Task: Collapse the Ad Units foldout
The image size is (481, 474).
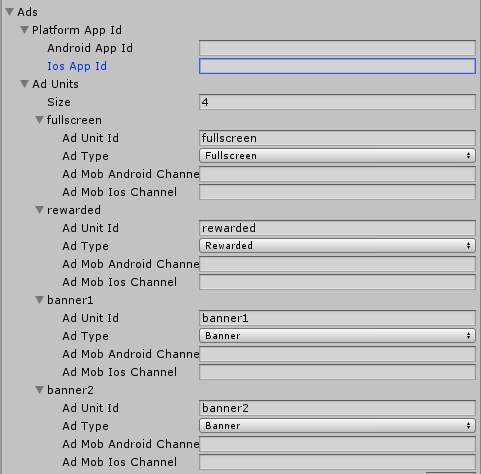Action: pyautogui.click(x=24, y=84)
